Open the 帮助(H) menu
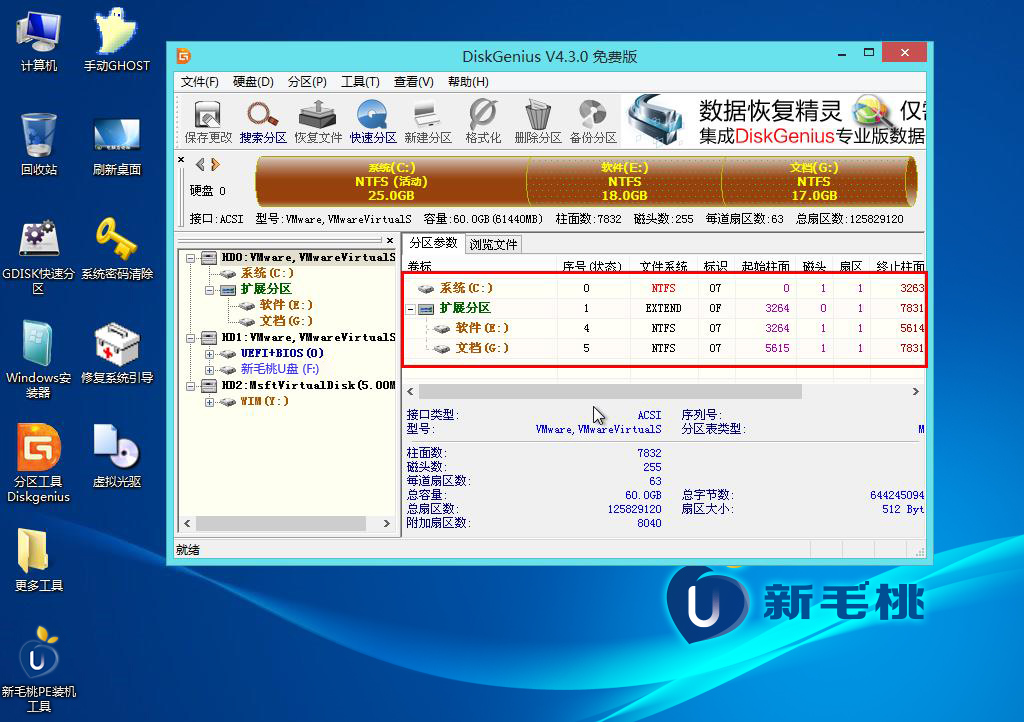1024x722 pixels. click(468, 82)
